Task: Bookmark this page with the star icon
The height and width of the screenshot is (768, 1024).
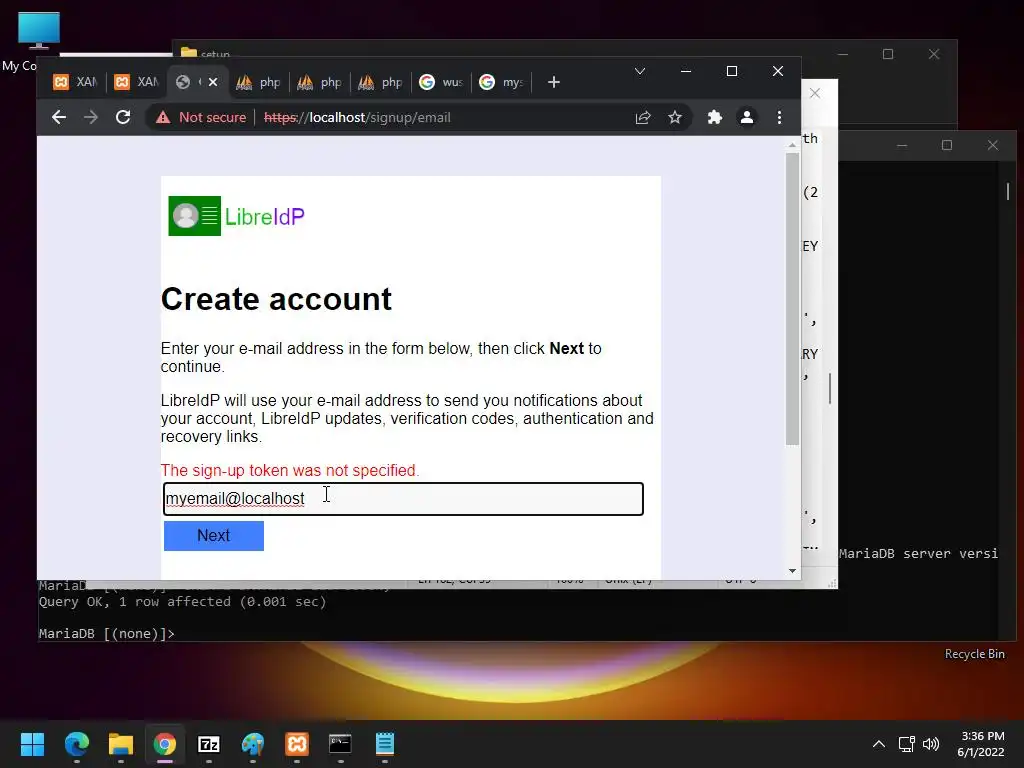Action: [x=675, y=118]
